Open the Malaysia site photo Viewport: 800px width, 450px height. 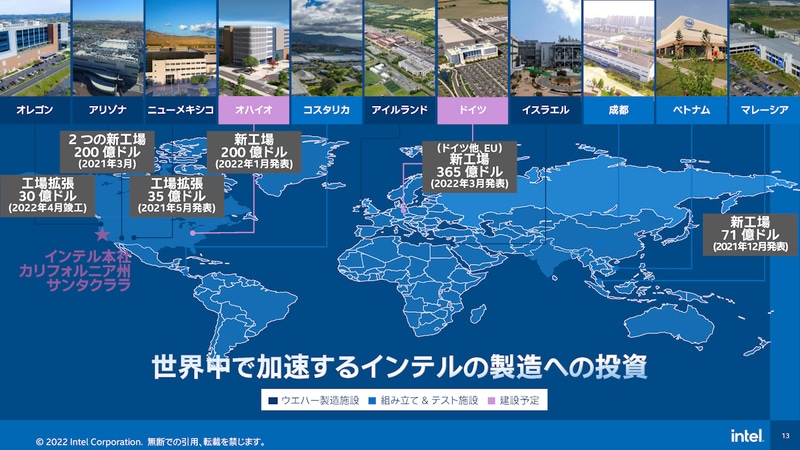click(x=764, y=48)
